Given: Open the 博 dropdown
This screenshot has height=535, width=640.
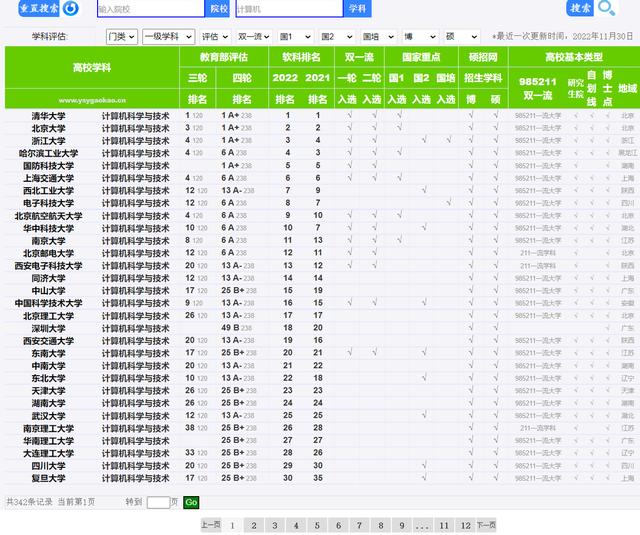Looking at the screenshot, I should pos(420,37).
